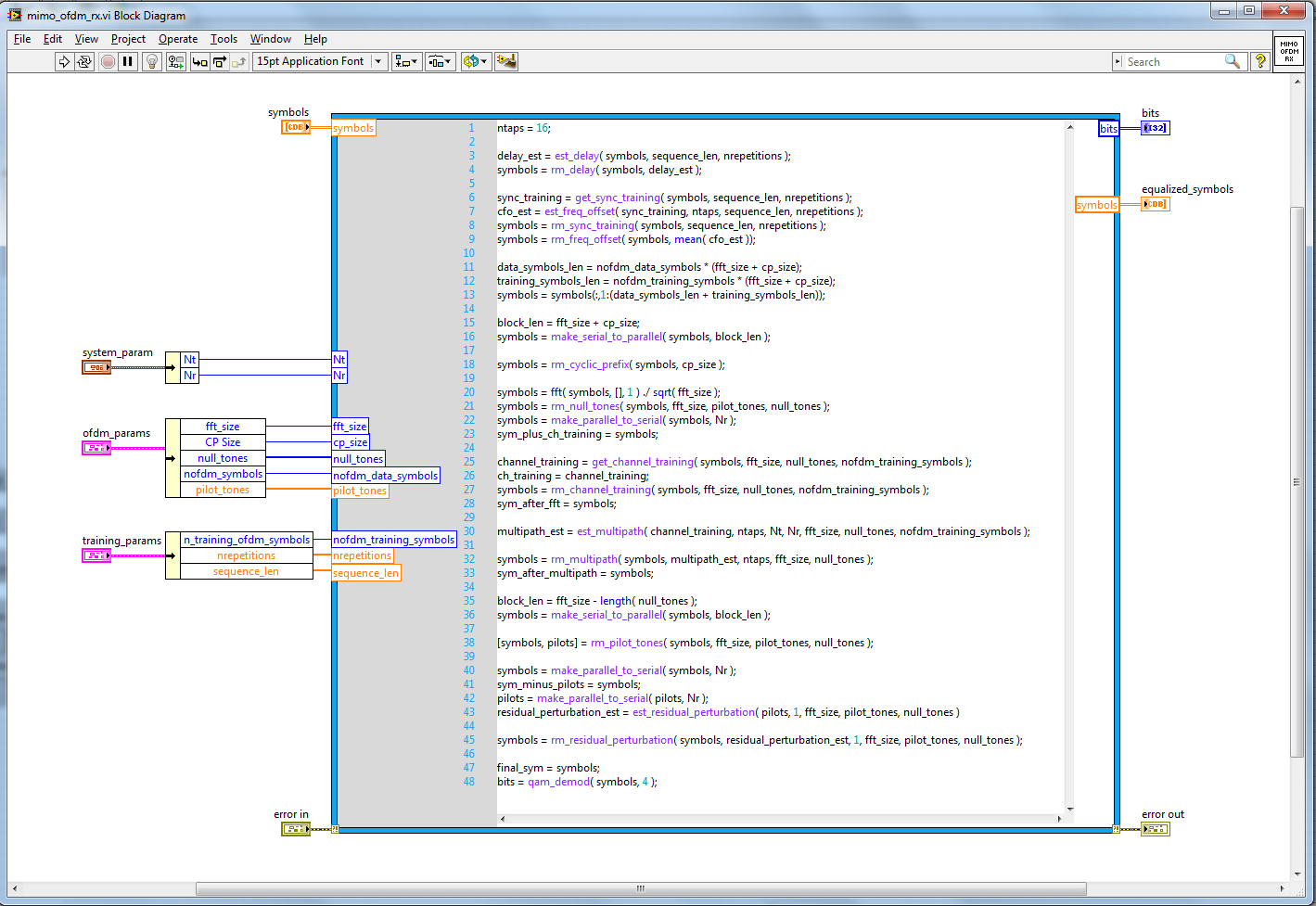This screenshot has width=1316, height=906.
Task: Click in the Search input field
Action: (x=1172, y=61)
